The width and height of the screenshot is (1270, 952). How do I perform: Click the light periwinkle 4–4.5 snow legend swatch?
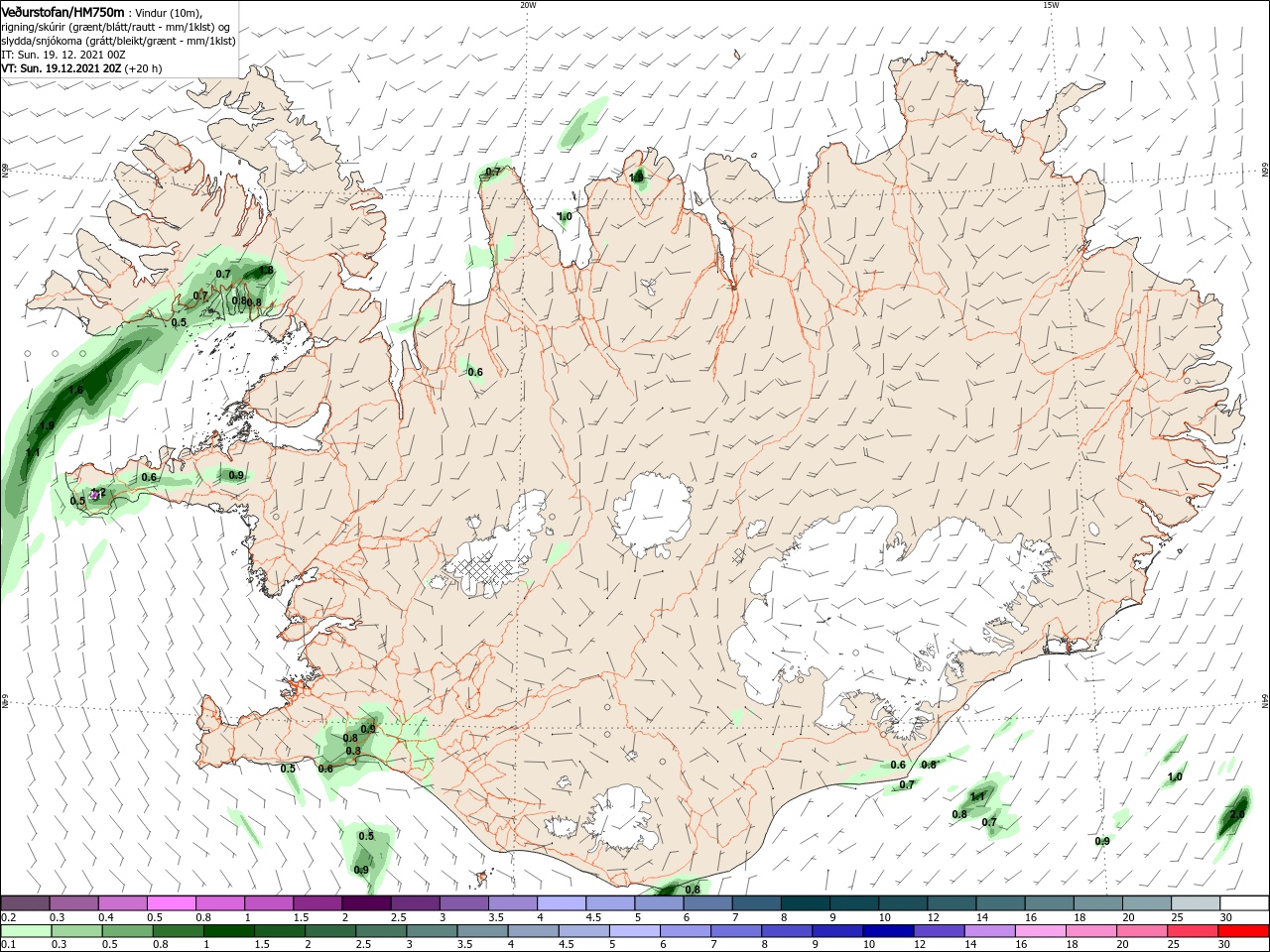click(562, 903)
